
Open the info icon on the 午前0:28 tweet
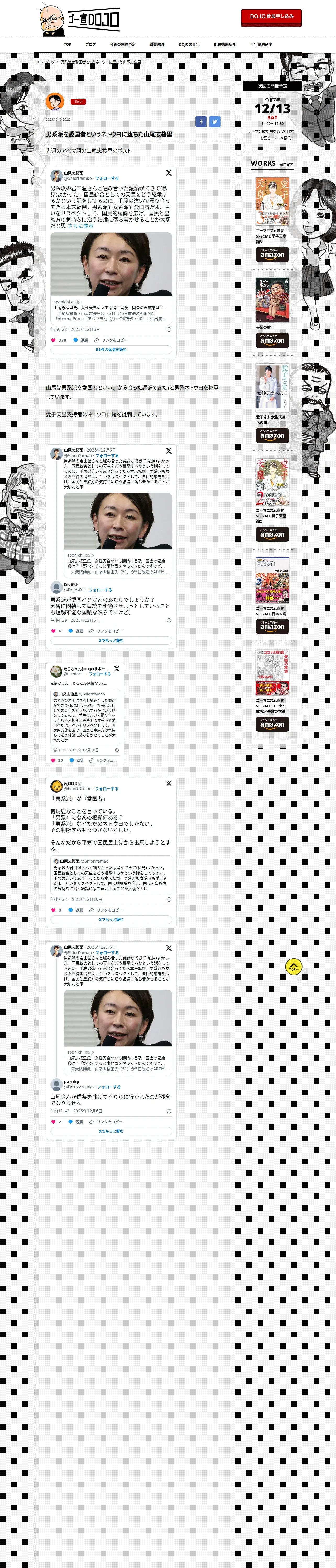click(169, 329)
